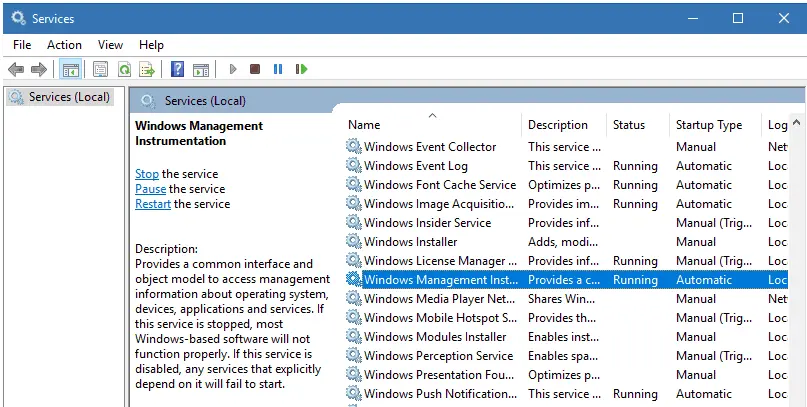This screenshot has height=407, width=807.
Task: Click the Back arrow in the toolbar
Action: click(16, 69)
